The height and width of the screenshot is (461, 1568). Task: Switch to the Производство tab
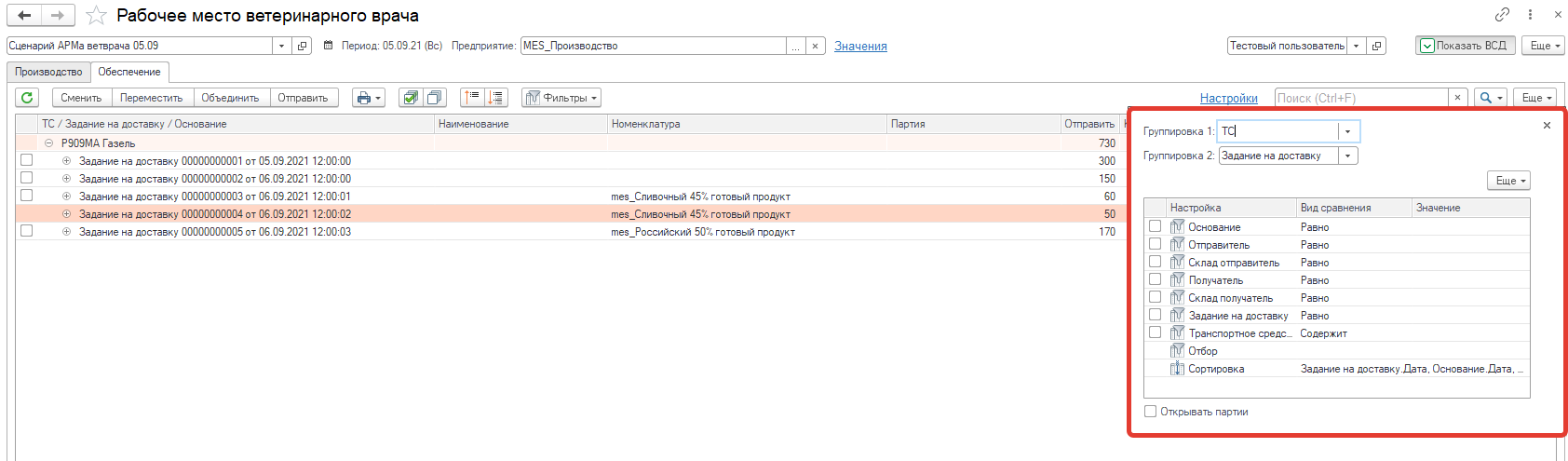click(48, 72)
